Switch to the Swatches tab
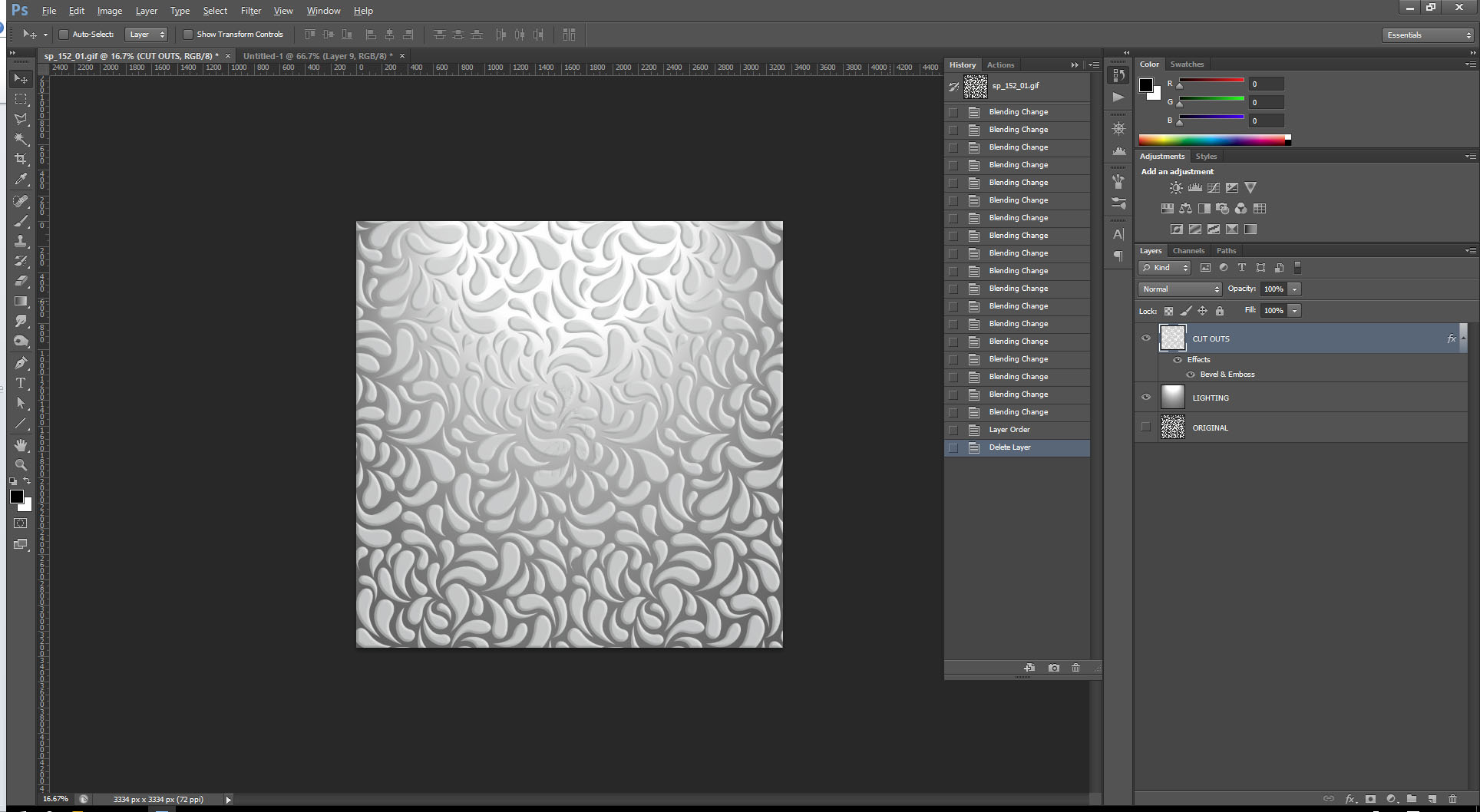 [x=1187, y=64]
